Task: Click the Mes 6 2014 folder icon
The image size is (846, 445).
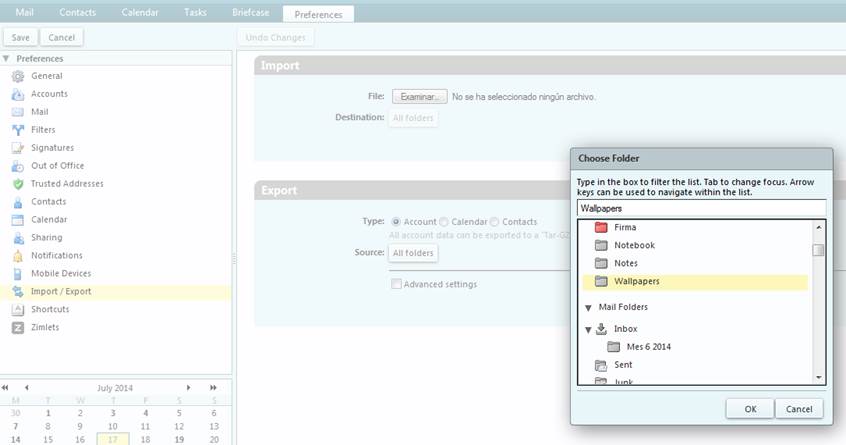Action: pos(613,347)
